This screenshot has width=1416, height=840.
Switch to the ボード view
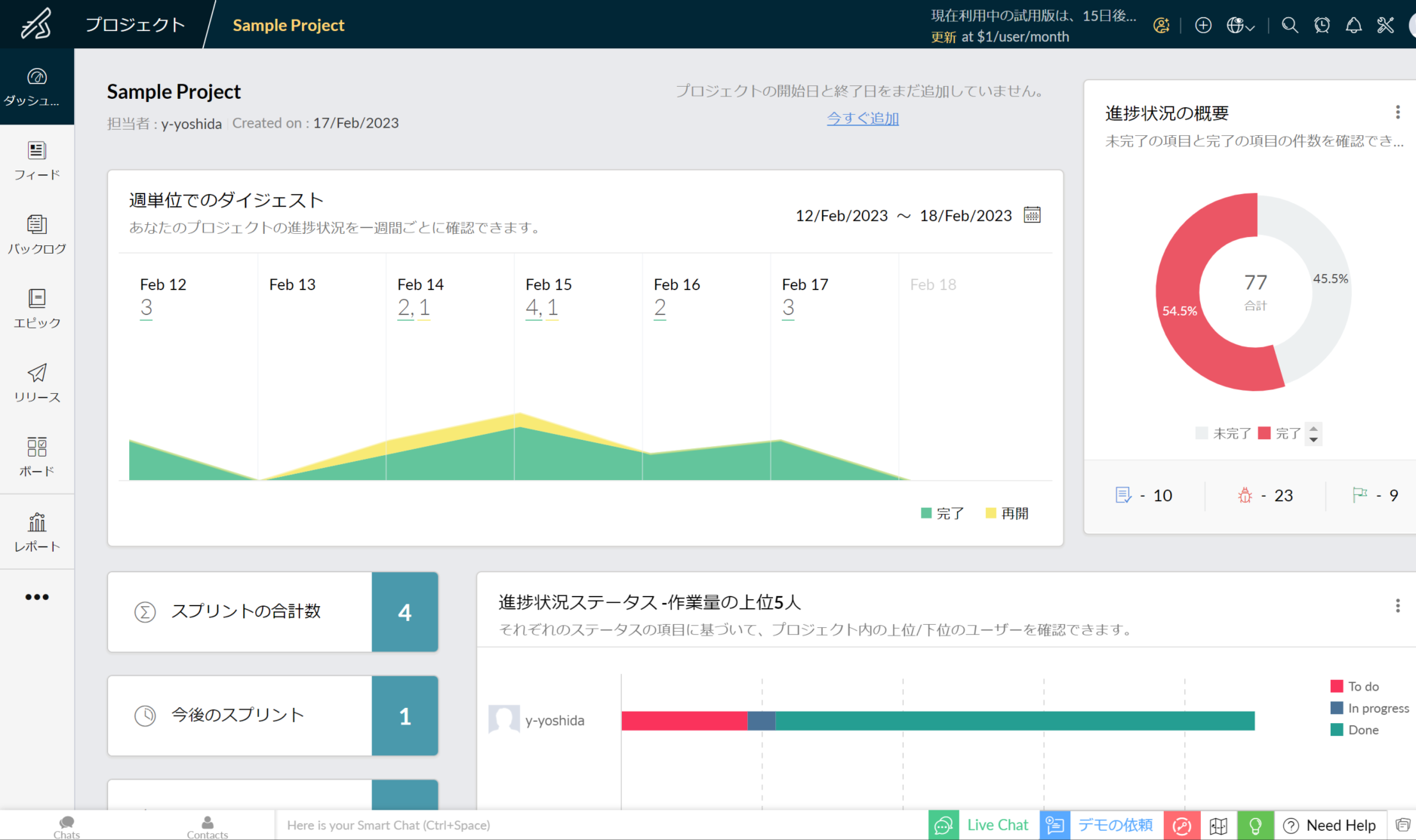[36, 455]
